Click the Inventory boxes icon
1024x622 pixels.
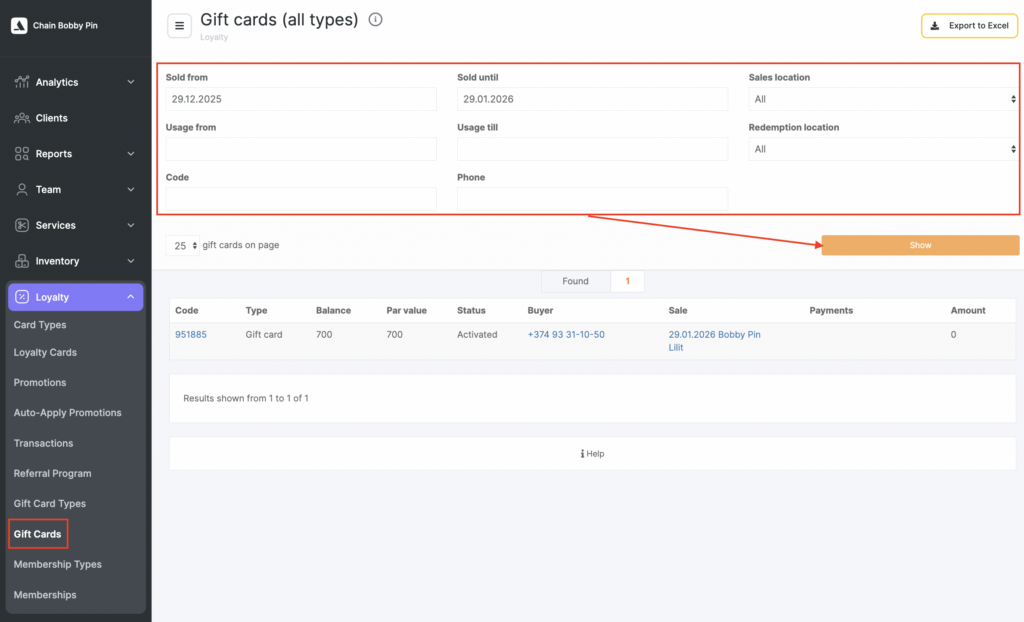click(x=22, y=261)
